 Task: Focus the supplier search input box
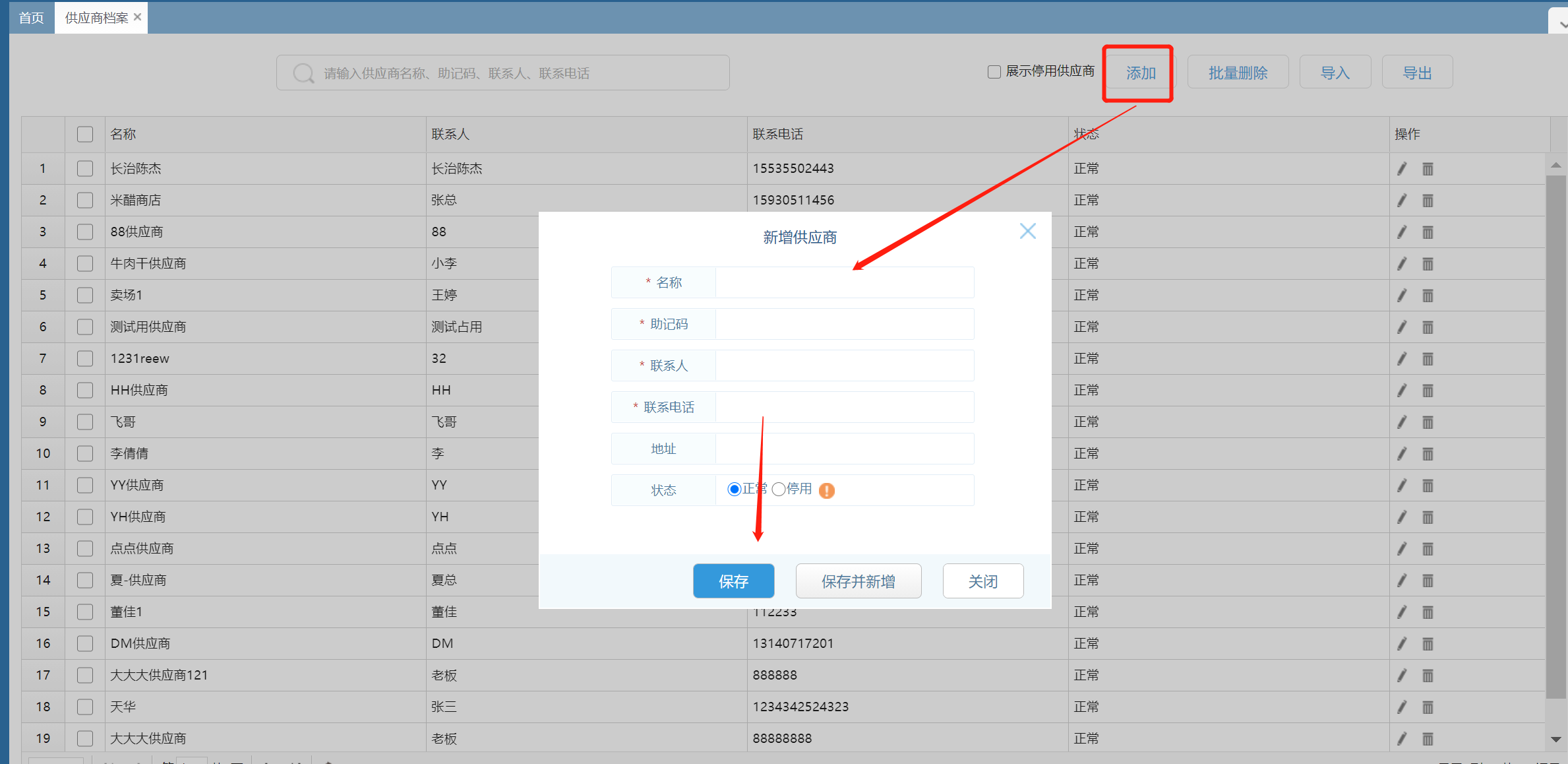(x=502, y=73)
